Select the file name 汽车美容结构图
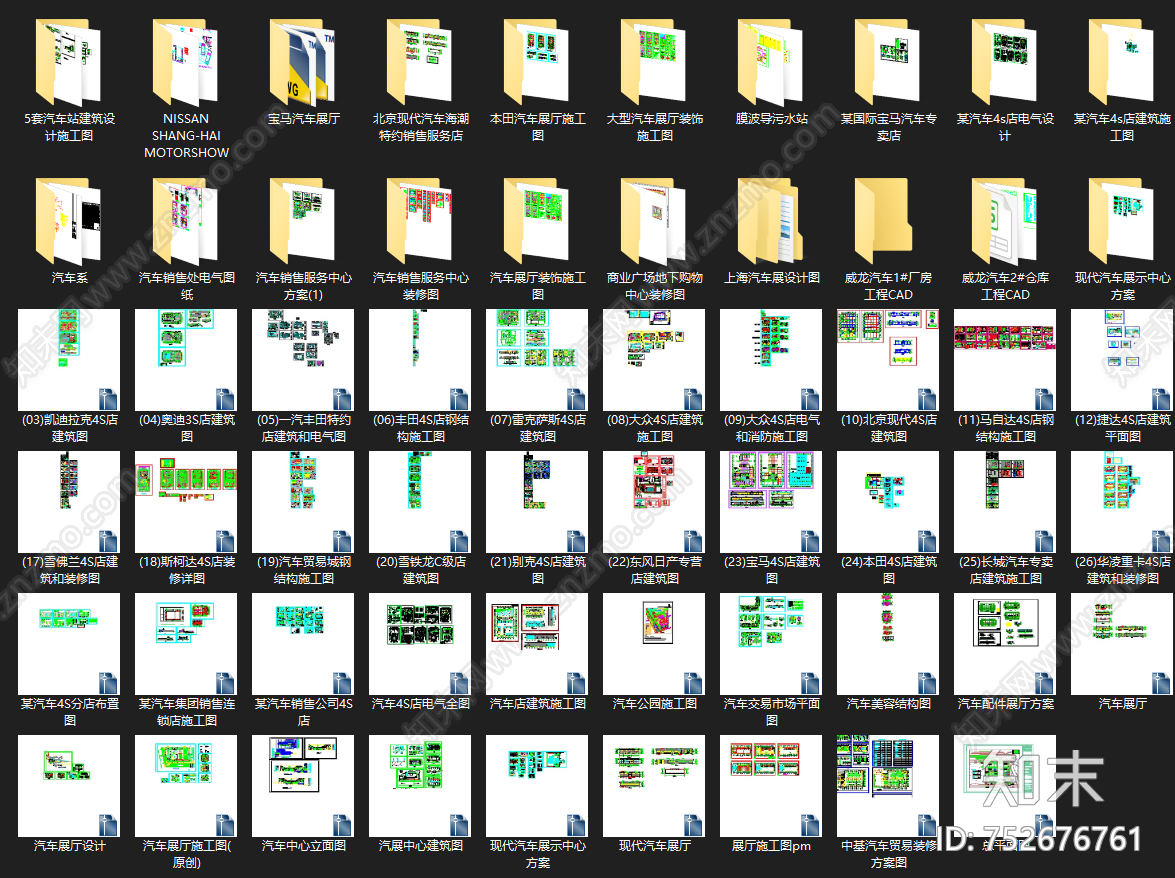 pos(889,703)
